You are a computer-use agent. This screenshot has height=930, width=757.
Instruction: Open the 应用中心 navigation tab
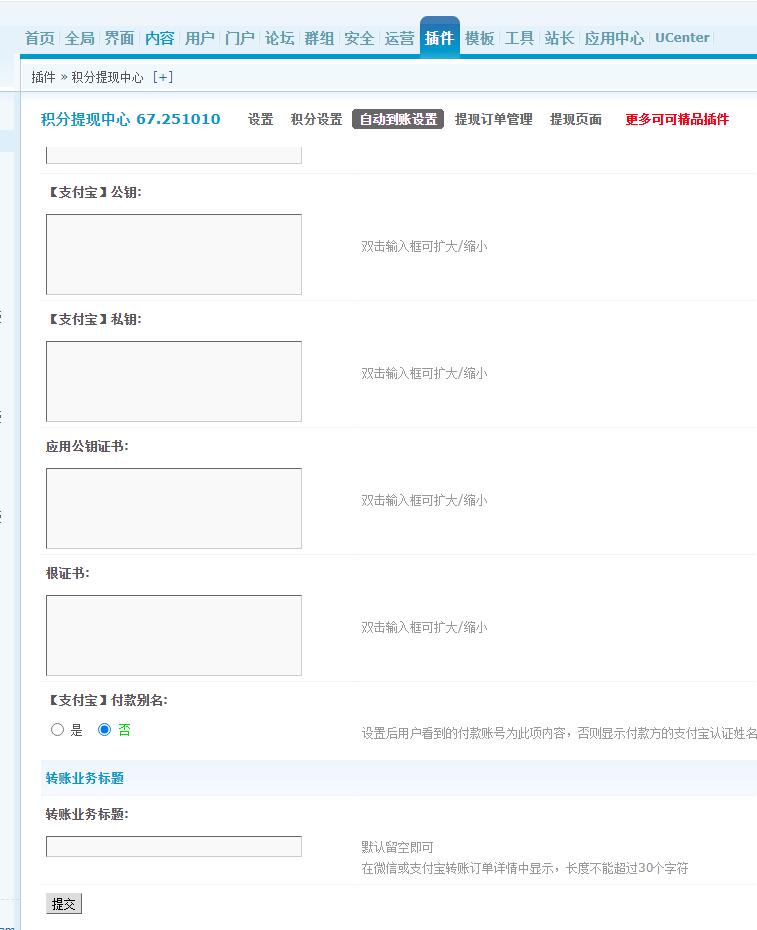(x=614, y=38)
